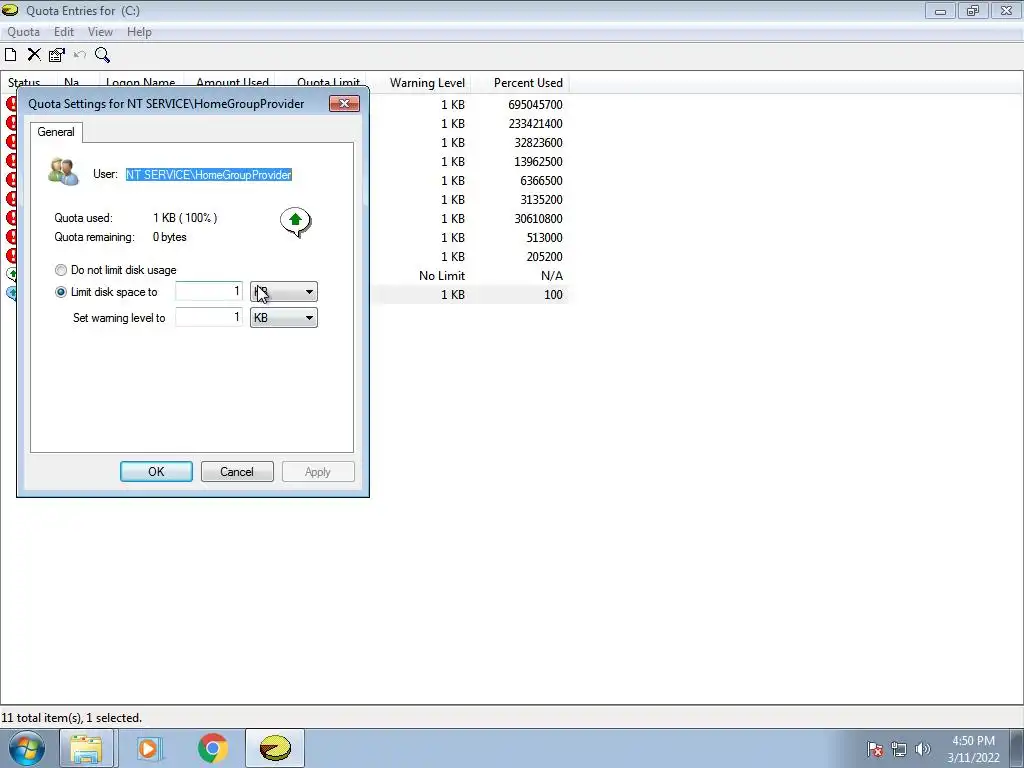Sort by Logon Name column header
1024x768 pixels.
coord(140,81)
